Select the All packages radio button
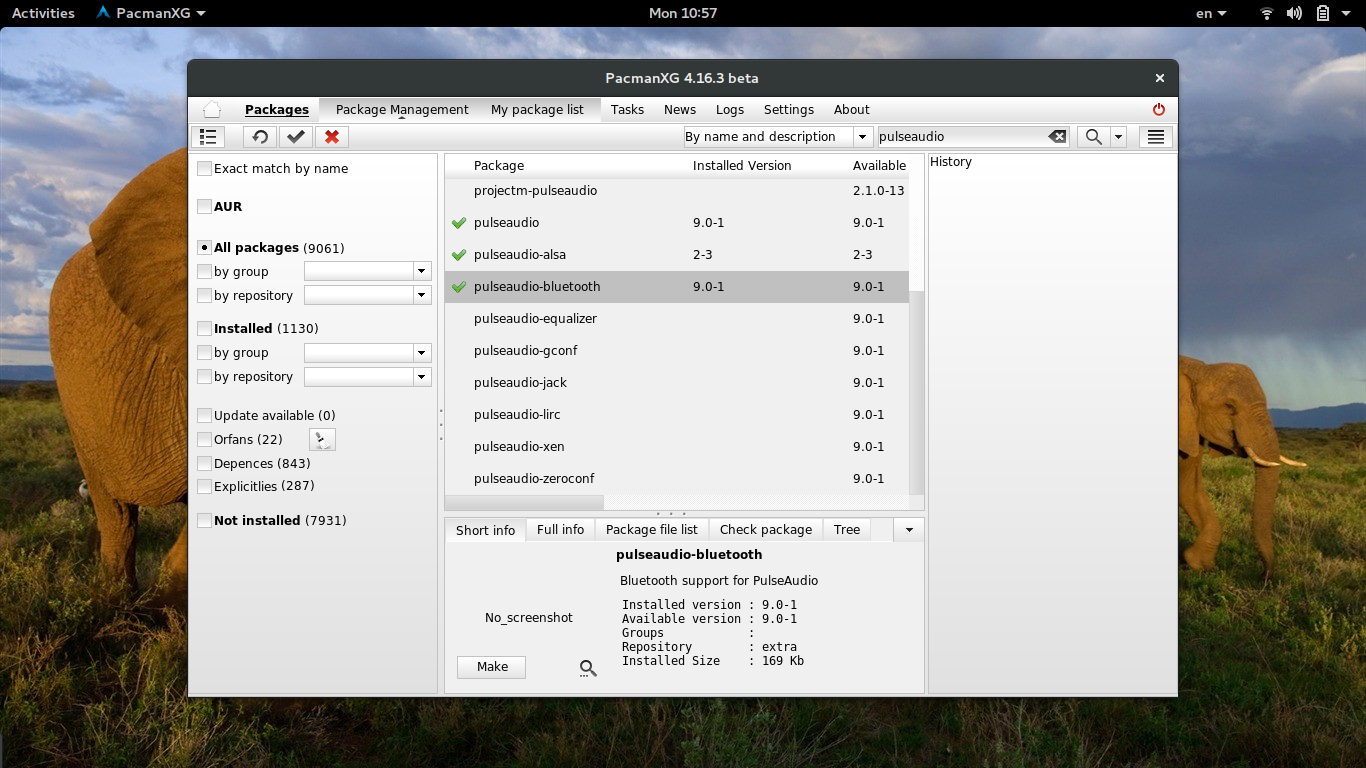1366x768 pixels. coord(205,248)
